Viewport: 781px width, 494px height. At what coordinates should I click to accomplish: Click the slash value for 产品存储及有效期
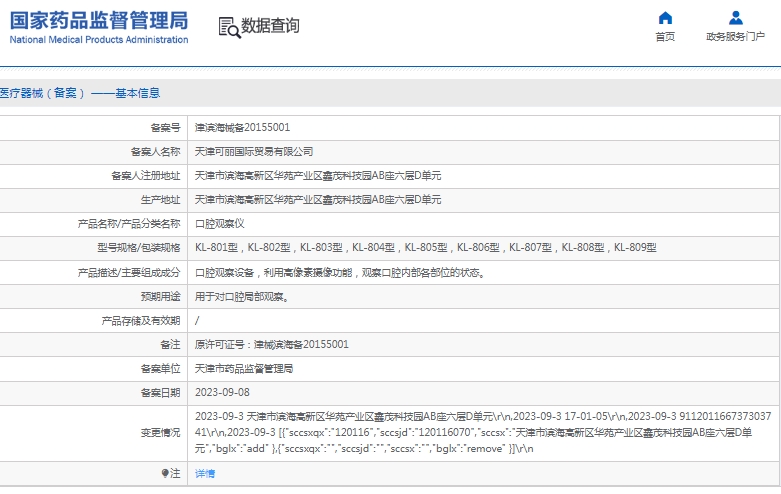point(197,321)
